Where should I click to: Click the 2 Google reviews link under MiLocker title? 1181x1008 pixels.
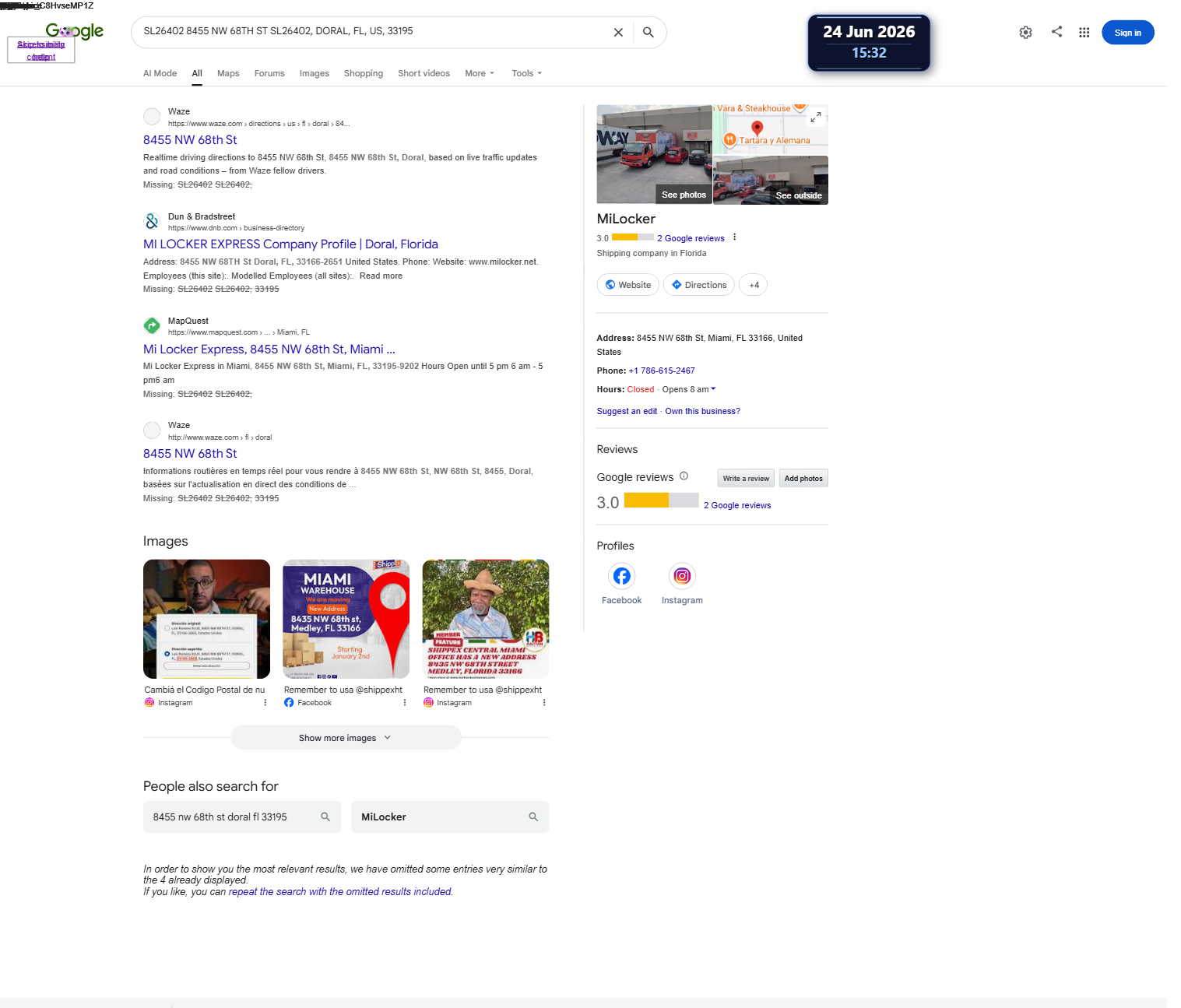(691, 238)
